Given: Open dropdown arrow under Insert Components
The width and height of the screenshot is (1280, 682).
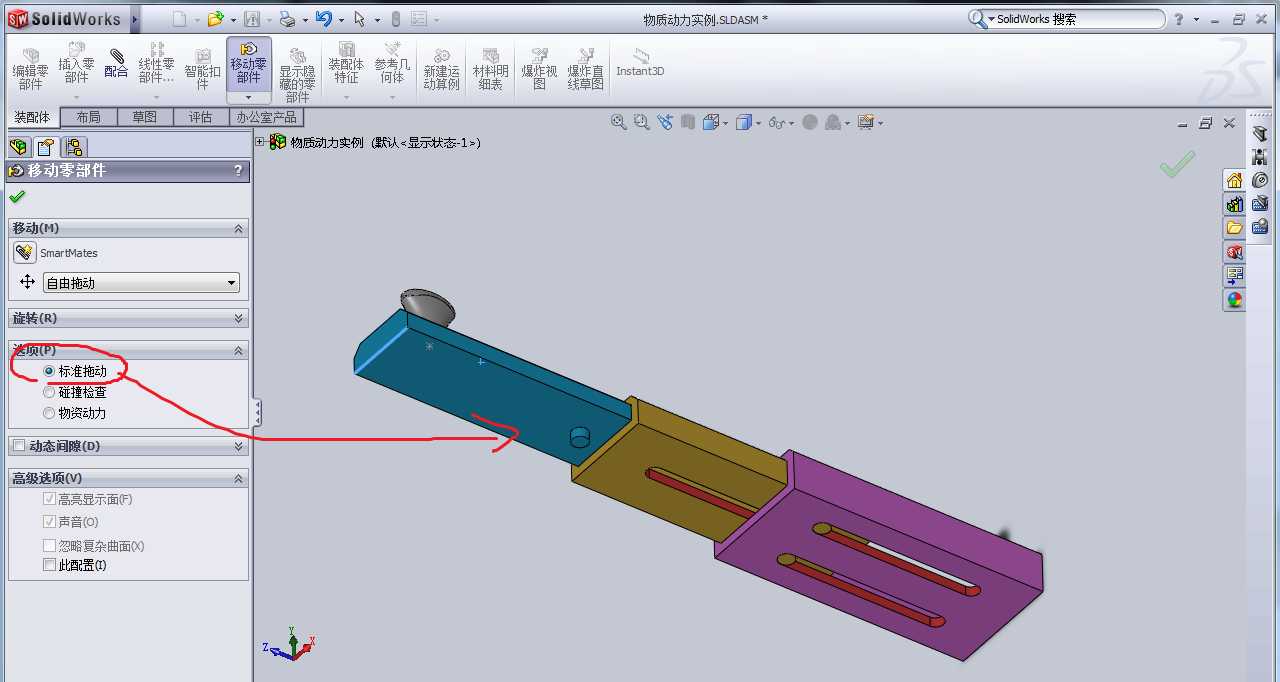Looking at the screenshot, I should click(76, 97).
